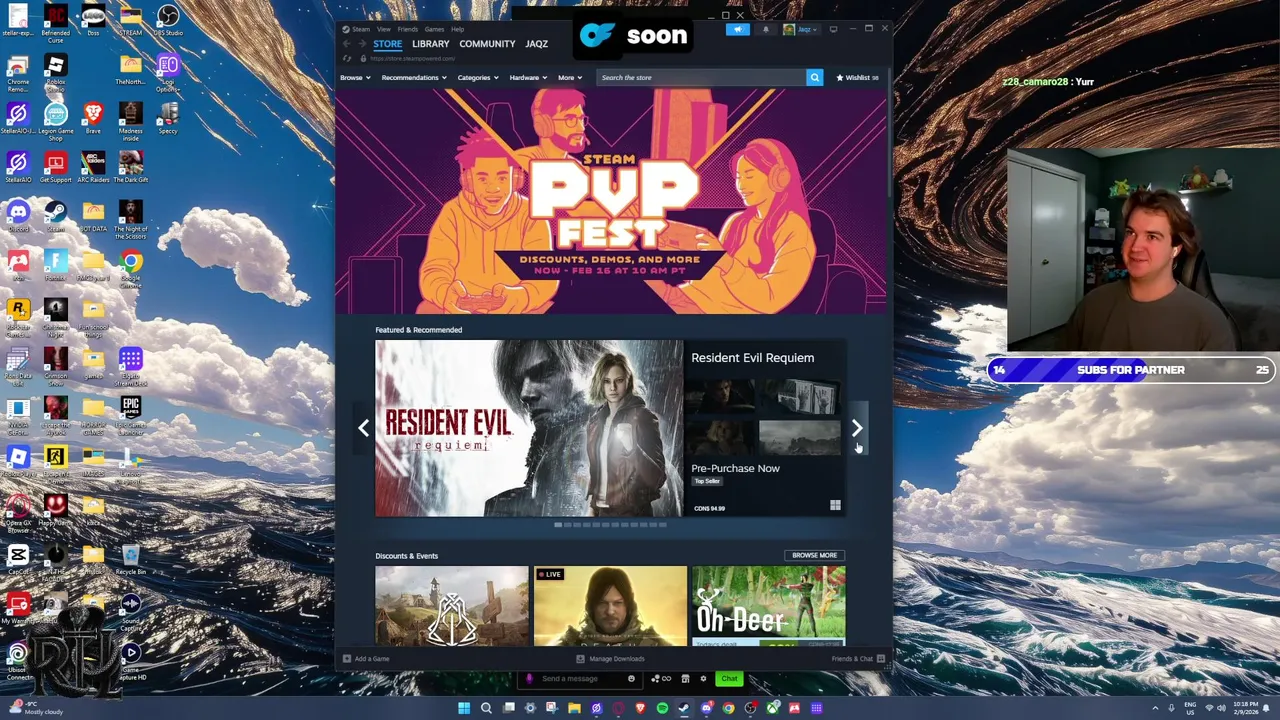Open the Recycle Bin desktop icon
The width and height of the screenshot is (1280, 720).
click(x=131, y=558)
